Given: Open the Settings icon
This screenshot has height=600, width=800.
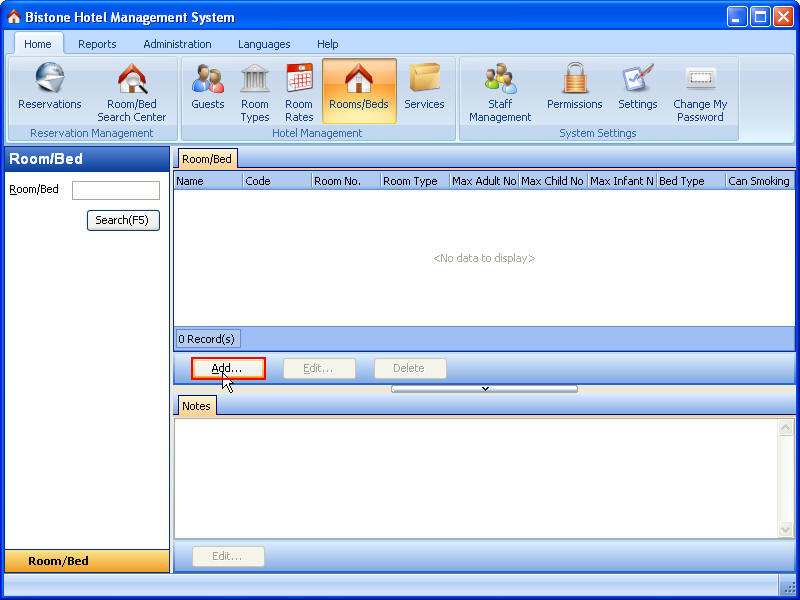Looking at the screenshot, I should 637,90.
